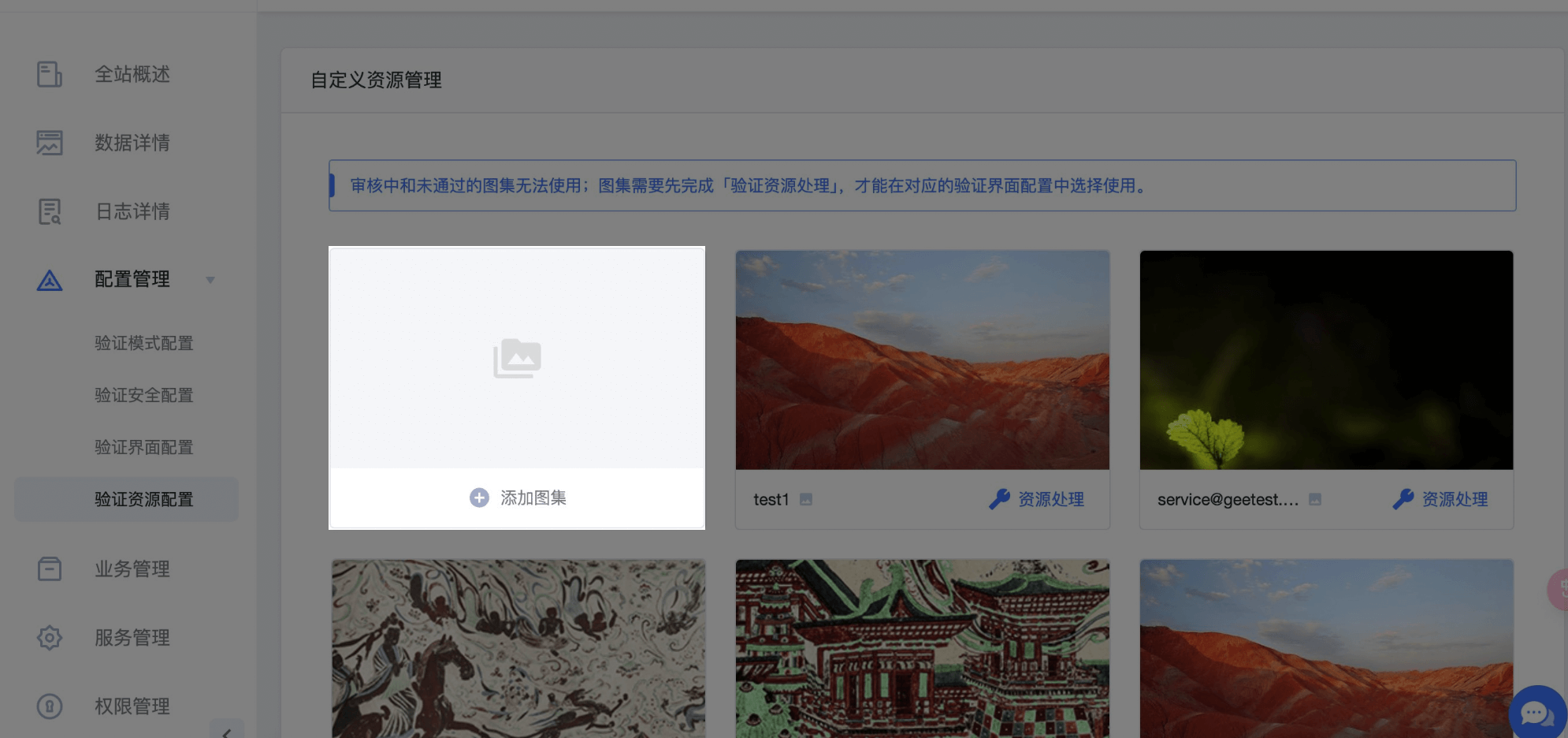Image resolution: width=1568 pixels, height=738 pixels.
Task: Select the 全站概述 overview icon
Action: 49,74
